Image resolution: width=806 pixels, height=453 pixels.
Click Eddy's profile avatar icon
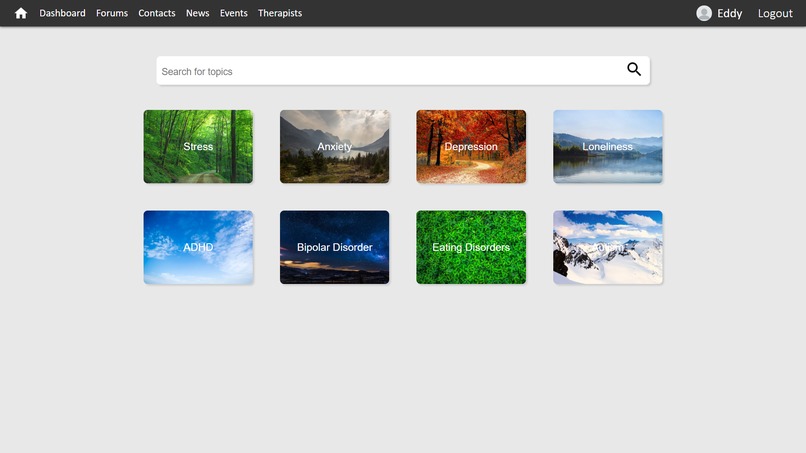click(x=704, y=13)
